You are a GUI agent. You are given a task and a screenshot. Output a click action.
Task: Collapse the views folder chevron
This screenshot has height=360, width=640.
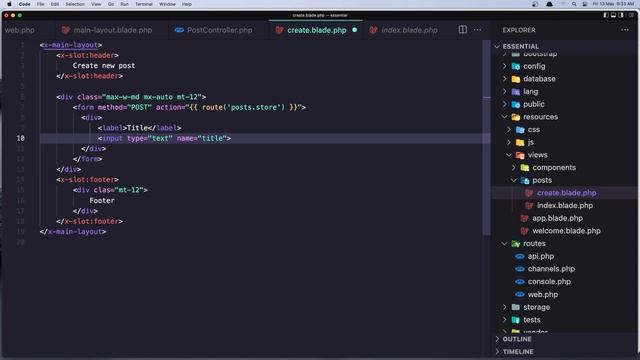pyautogui.click(x=509, y=155)
